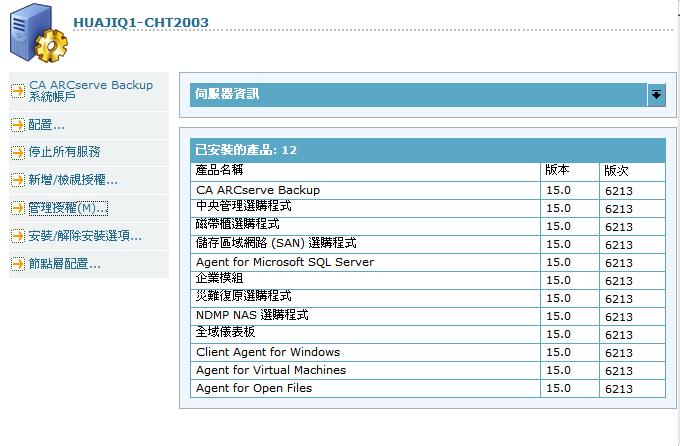Viewport: 680px width, 446px height.
Task: Open 新增/檢視授權... link
Action: pos(73,180)
